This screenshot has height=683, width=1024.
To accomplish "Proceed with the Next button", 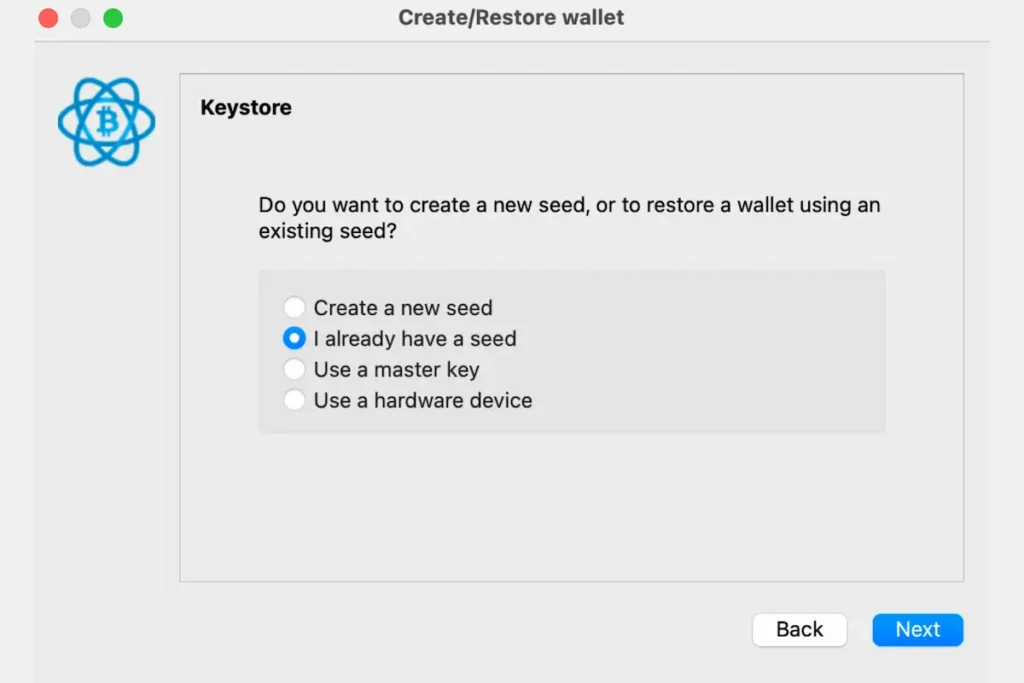I will click(x=917, y=629).
